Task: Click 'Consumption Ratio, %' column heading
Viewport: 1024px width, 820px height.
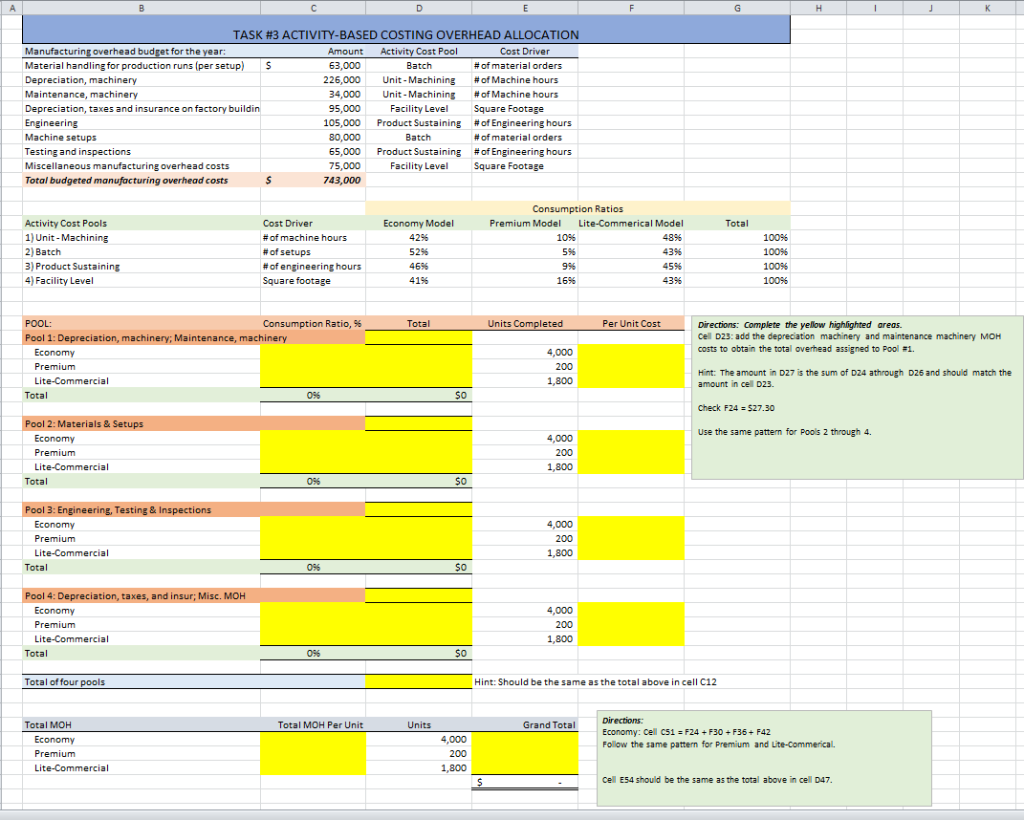Action: point(313,324)
